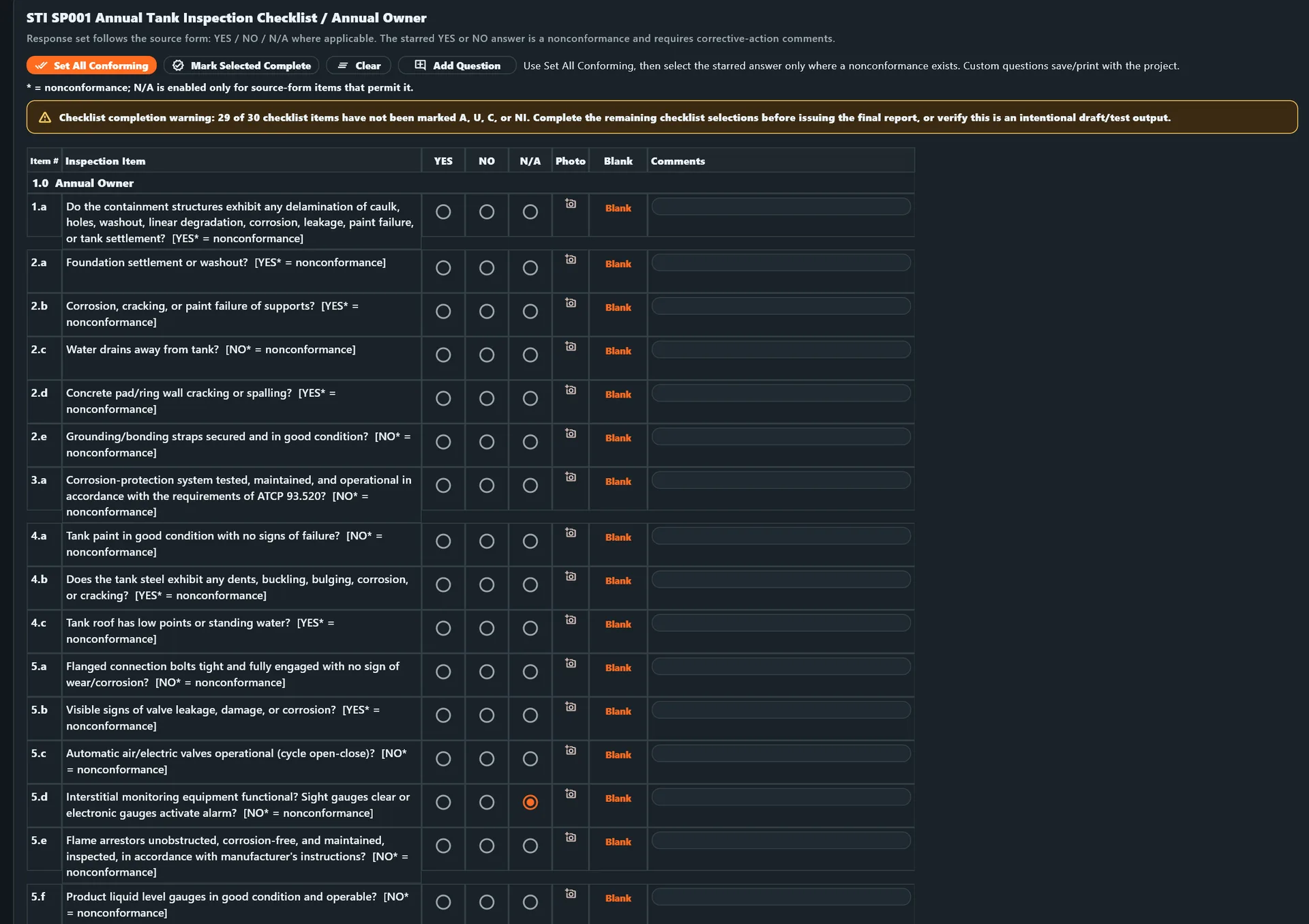Click Blank link for item 1.a
The image size is (1309, 924).
click(x=618, y=209)
